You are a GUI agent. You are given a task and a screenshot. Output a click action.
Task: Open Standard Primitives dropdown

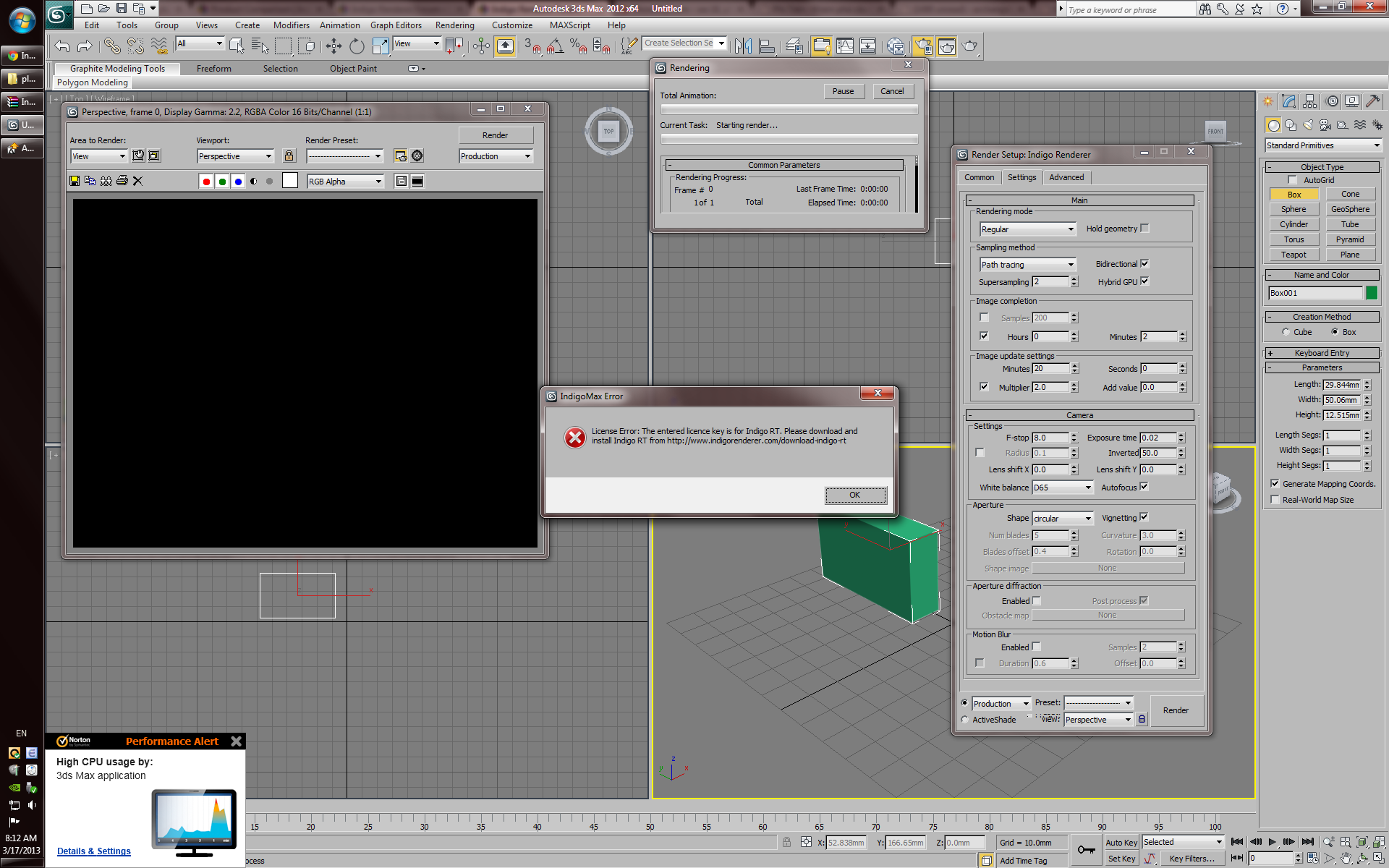tap(1323, 145)
